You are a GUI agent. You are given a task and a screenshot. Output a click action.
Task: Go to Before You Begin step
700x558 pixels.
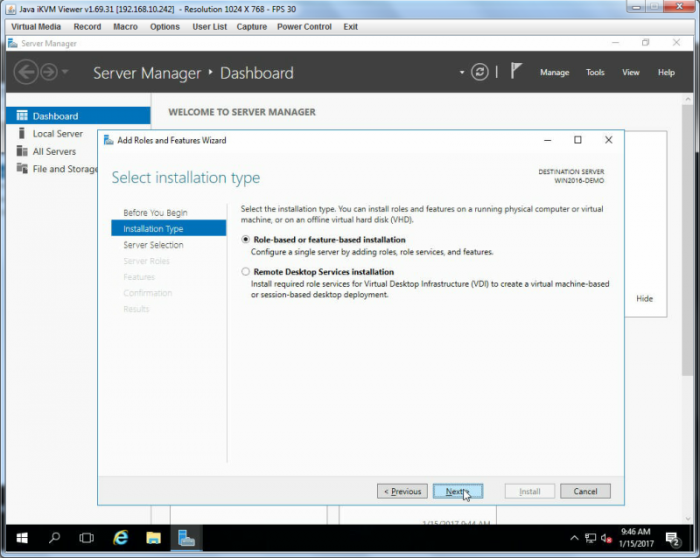(155, 212)
